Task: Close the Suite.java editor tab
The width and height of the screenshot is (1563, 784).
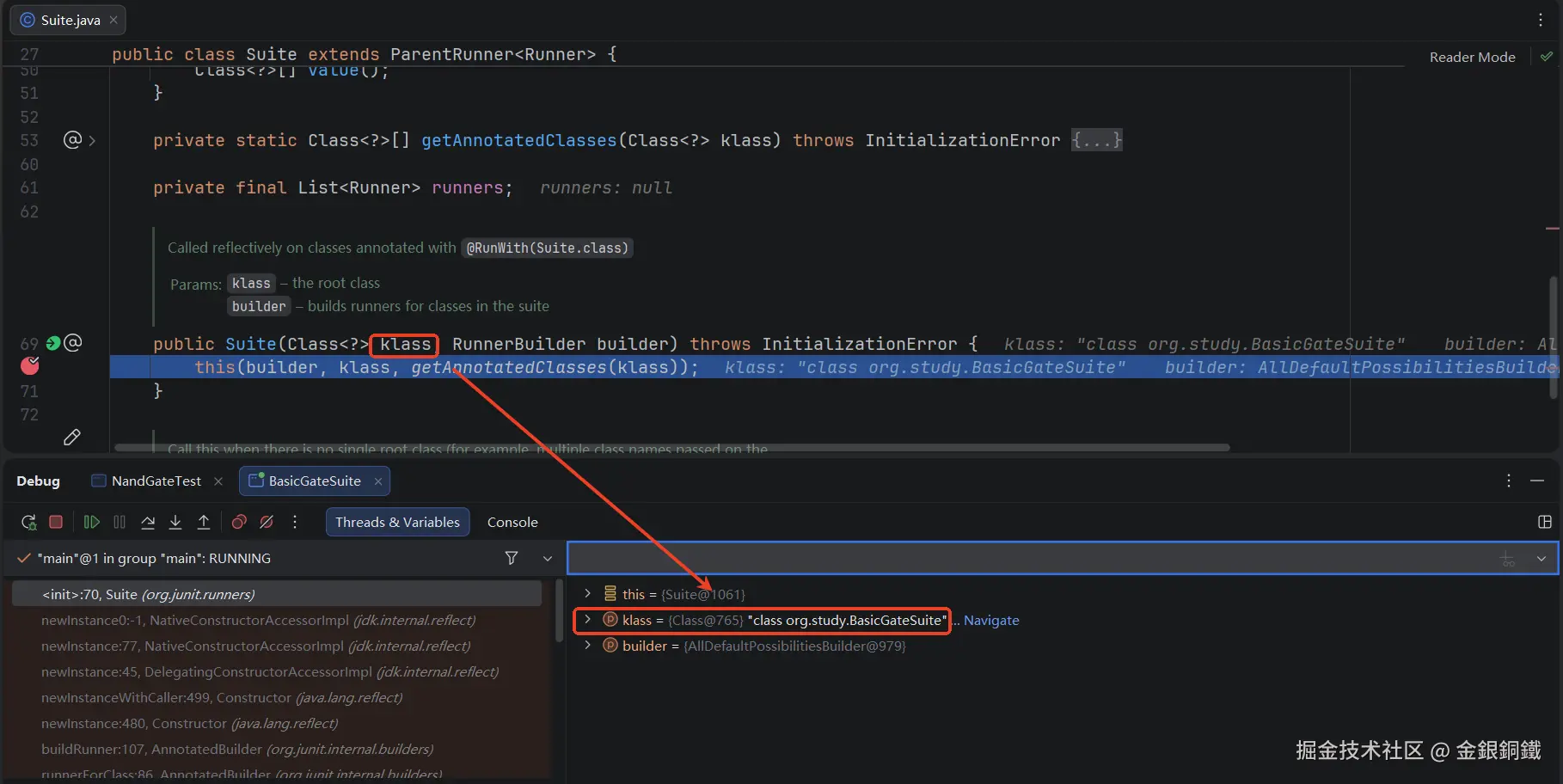Action: tap(113, 20)
